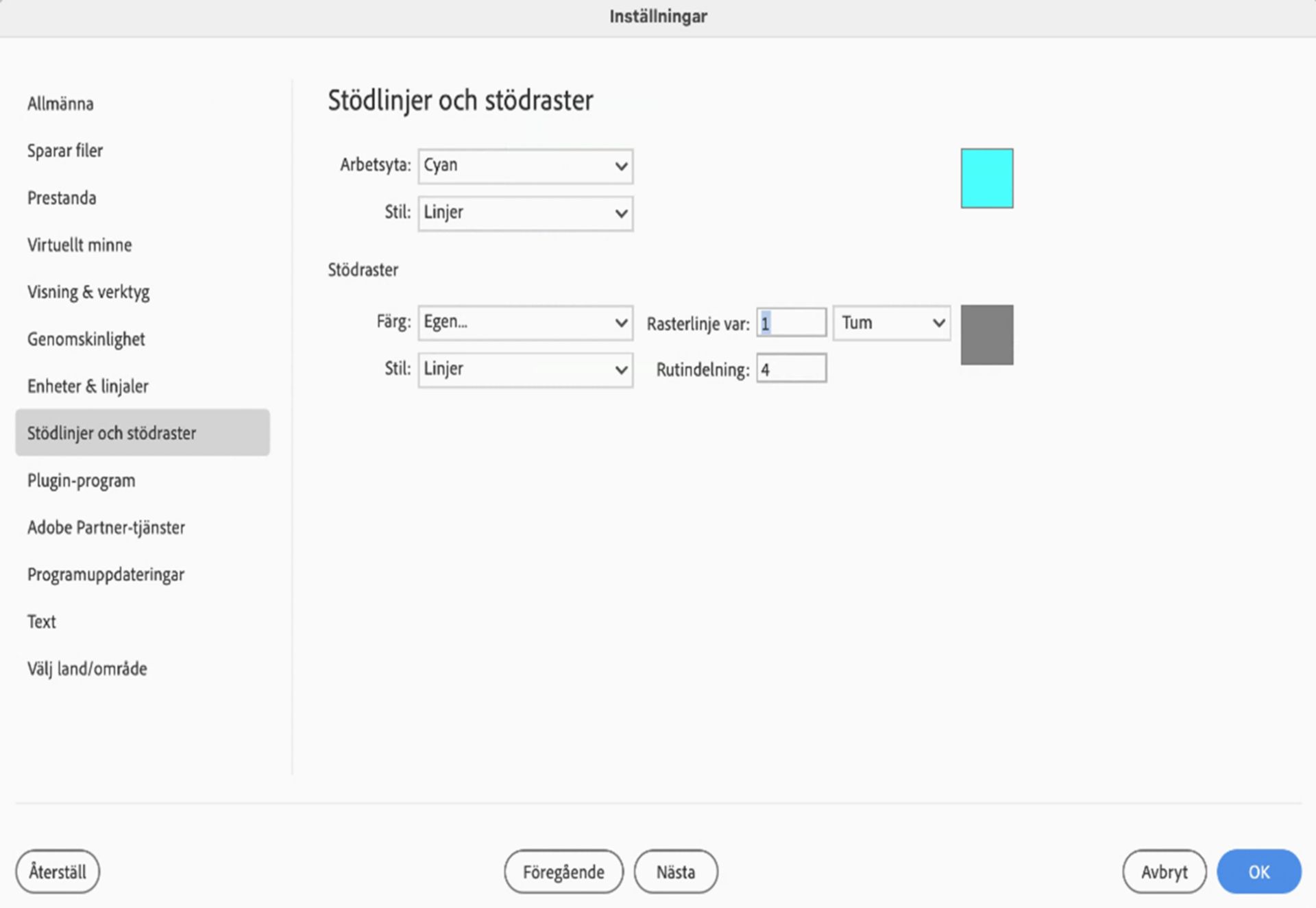Open the grid Stil dropdown under Stödraster
The width and height of the screenshot is (1316, 908).
[525, 369]
